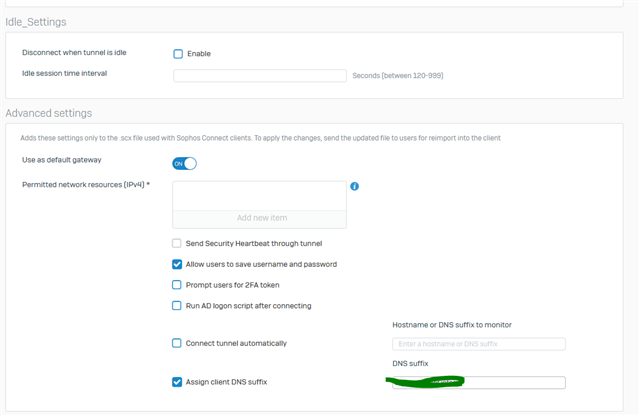Tick Connect tunnel automatically checkbox
The image size is (640, 416).
[177, 343]
